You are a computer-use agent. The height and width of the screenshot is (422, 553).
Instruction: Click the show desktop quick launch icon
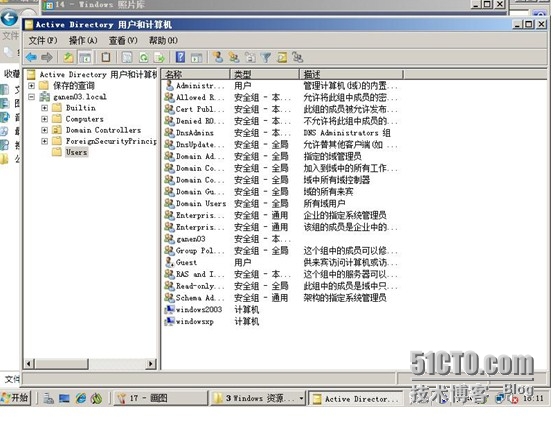pos(64,398)
